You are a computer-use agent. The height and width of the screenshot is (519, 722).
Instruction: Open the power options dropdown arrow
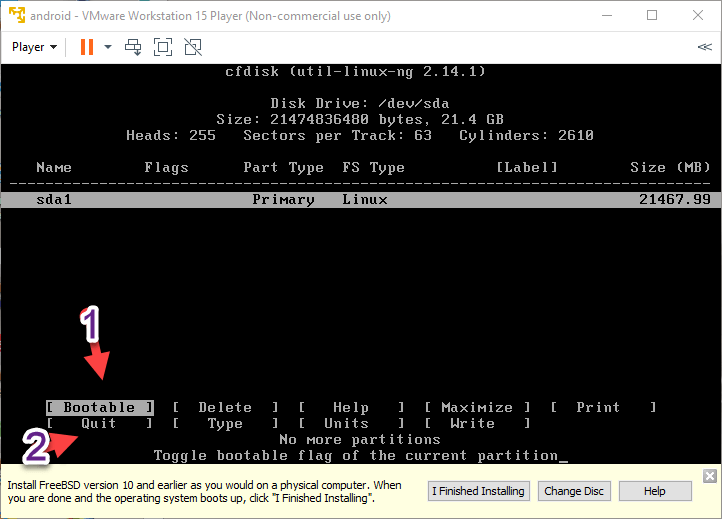(108, 47)
